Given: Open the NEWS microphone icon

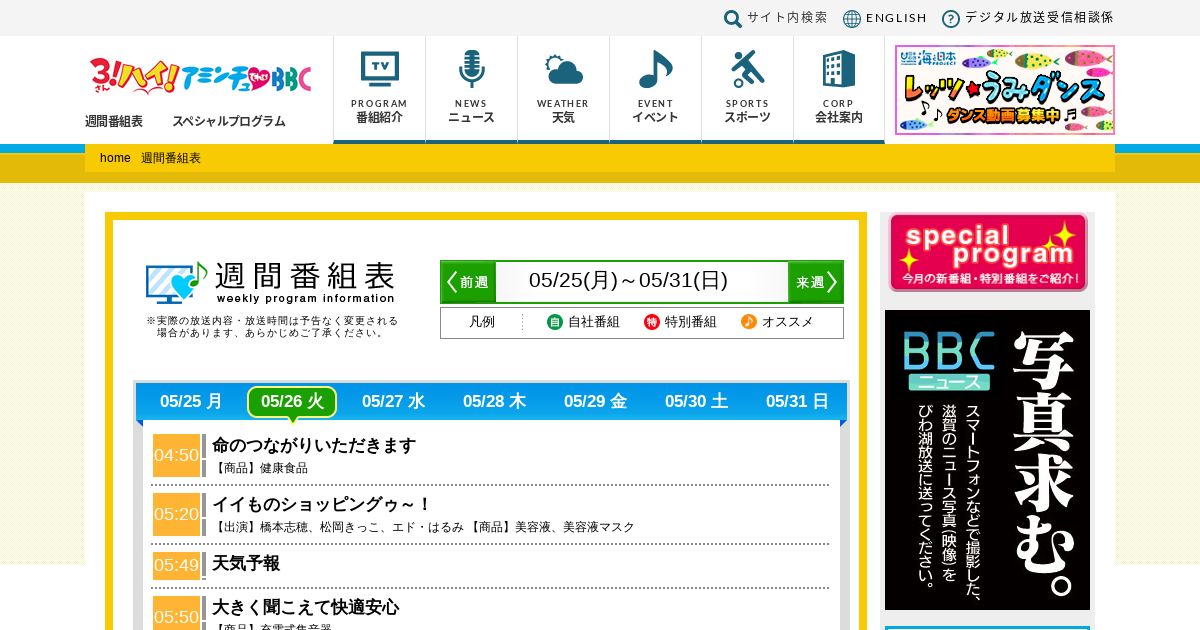Looking at the screenshot, I should (x=471, y=69).
